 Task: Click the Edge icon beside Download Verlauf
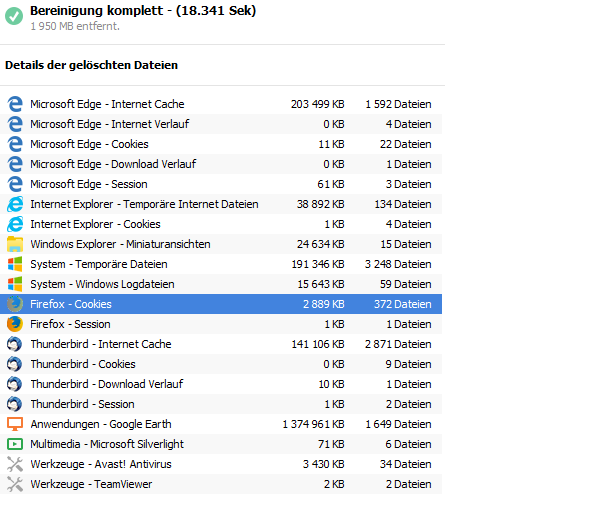point(15,164)
